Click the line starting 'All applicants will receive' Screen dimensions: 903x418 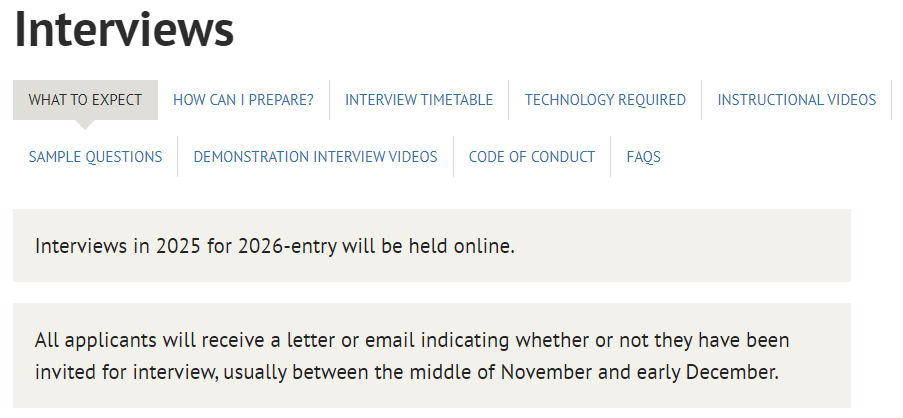411,340
